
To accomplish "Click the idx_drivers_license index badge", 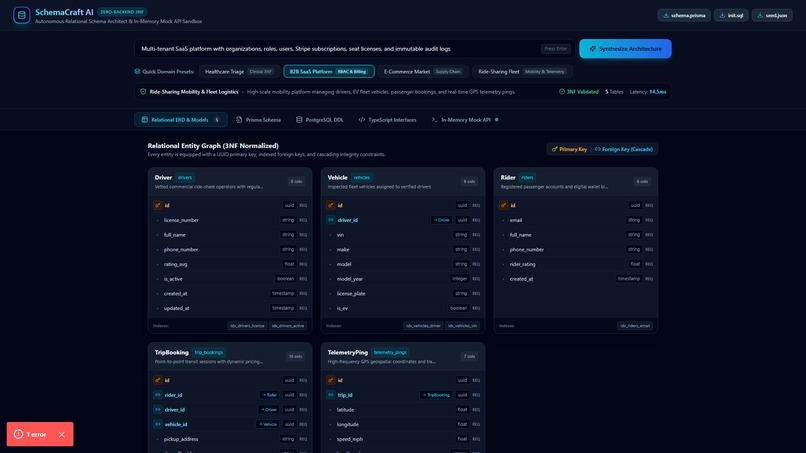I will [247, 325].
